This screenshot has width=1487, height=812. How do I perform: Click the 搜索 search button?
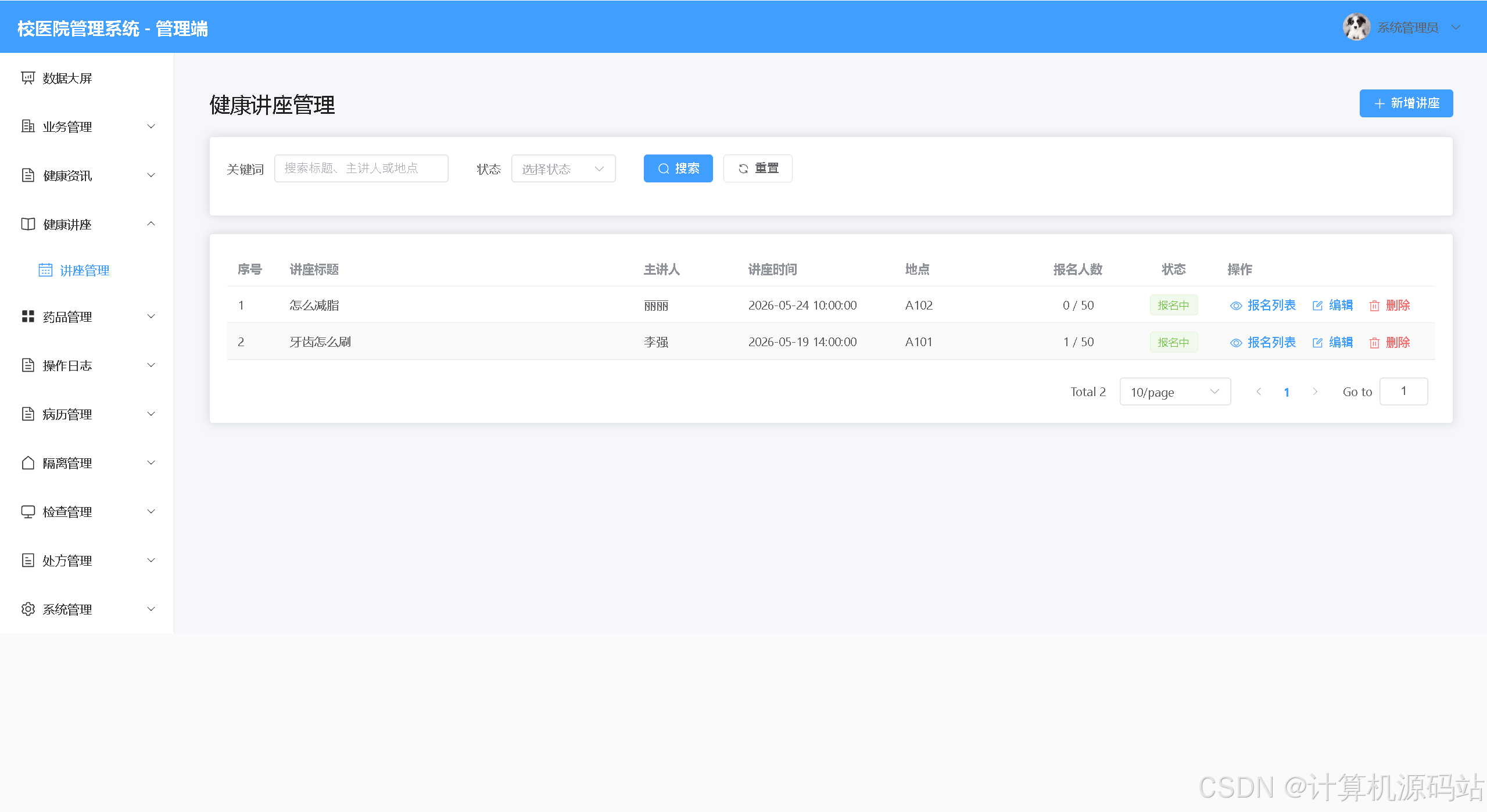(678, 168)
